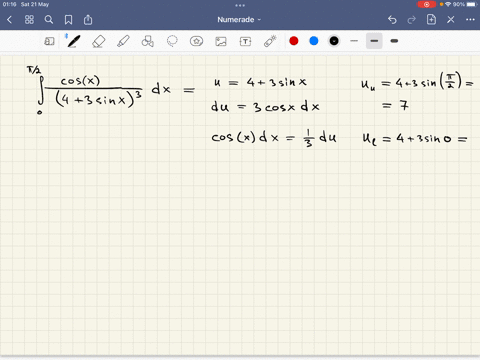This screenshot has height=360, width=480.
Task: Bookmark this page
Action: (68, 20)
